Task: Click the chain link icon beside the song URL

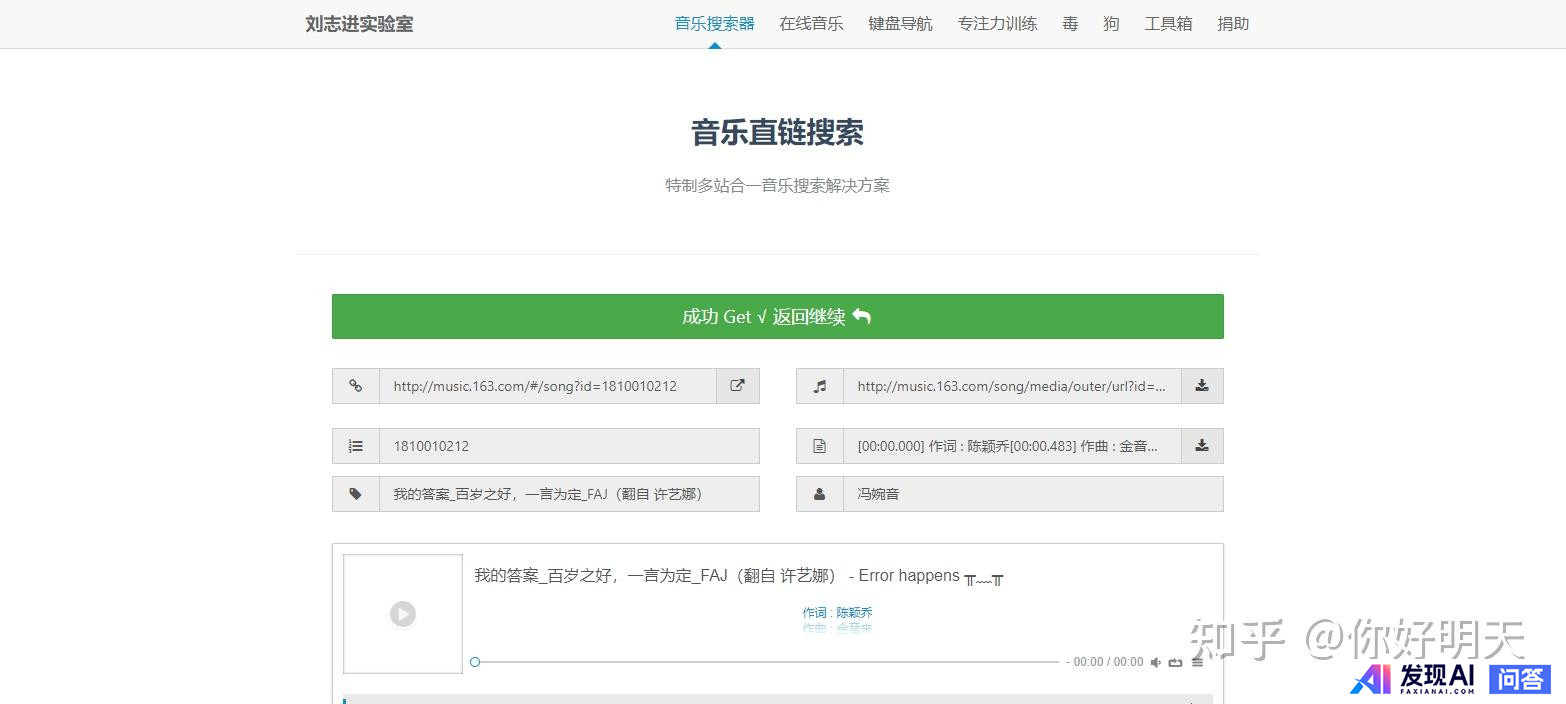Action: click(x=356, y=386)
